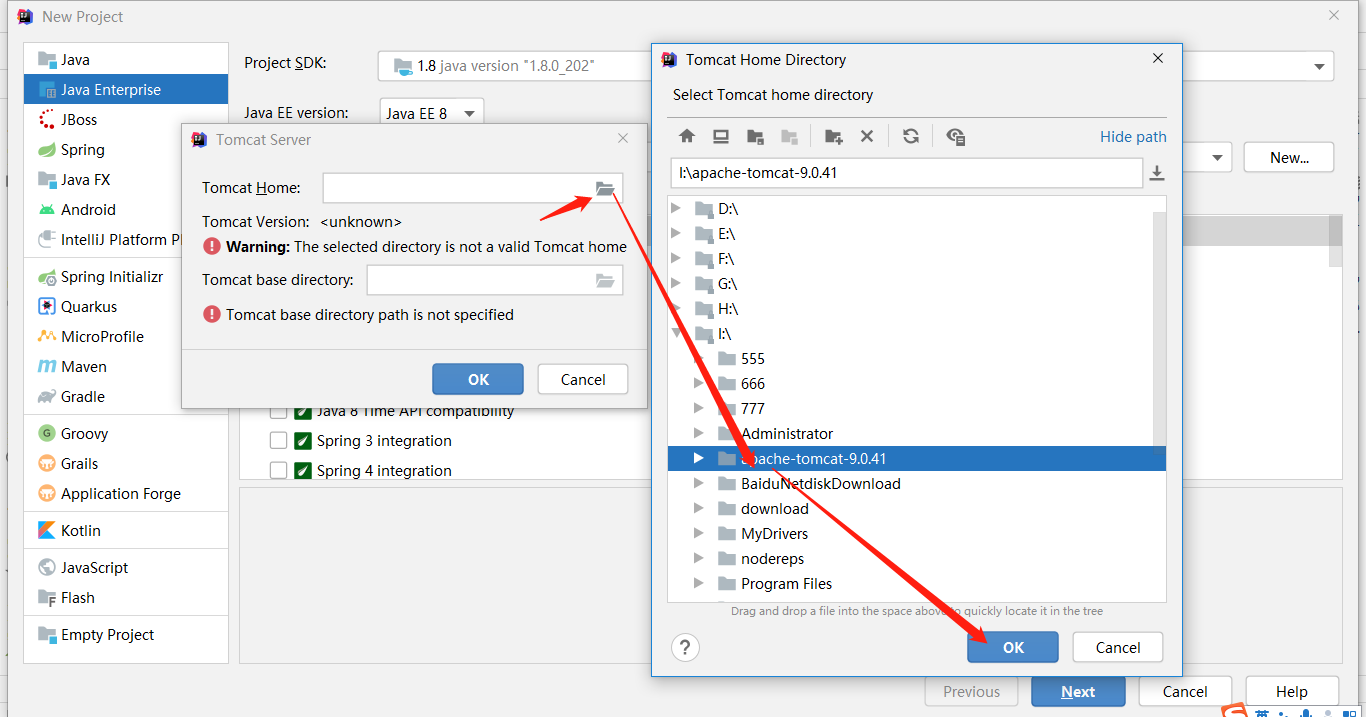Select JavaScript project type
Image resolution: width=1366 pixels, height=717 pixels.
(x=126, y=568)
